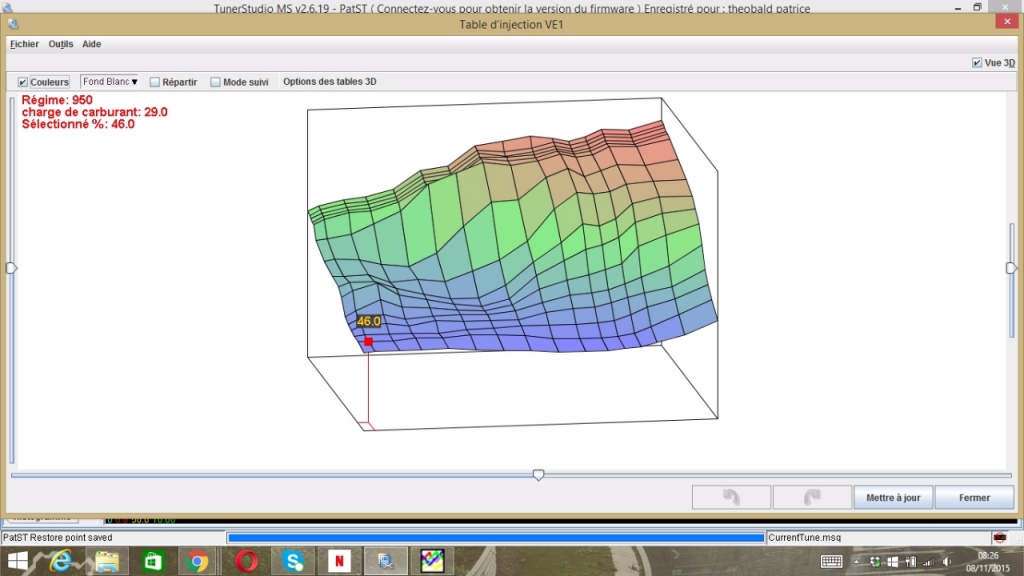1024x576 pixels.
Task: Click the red status icon beside CurrentTune.msq
Action: [x=999, y=537]
